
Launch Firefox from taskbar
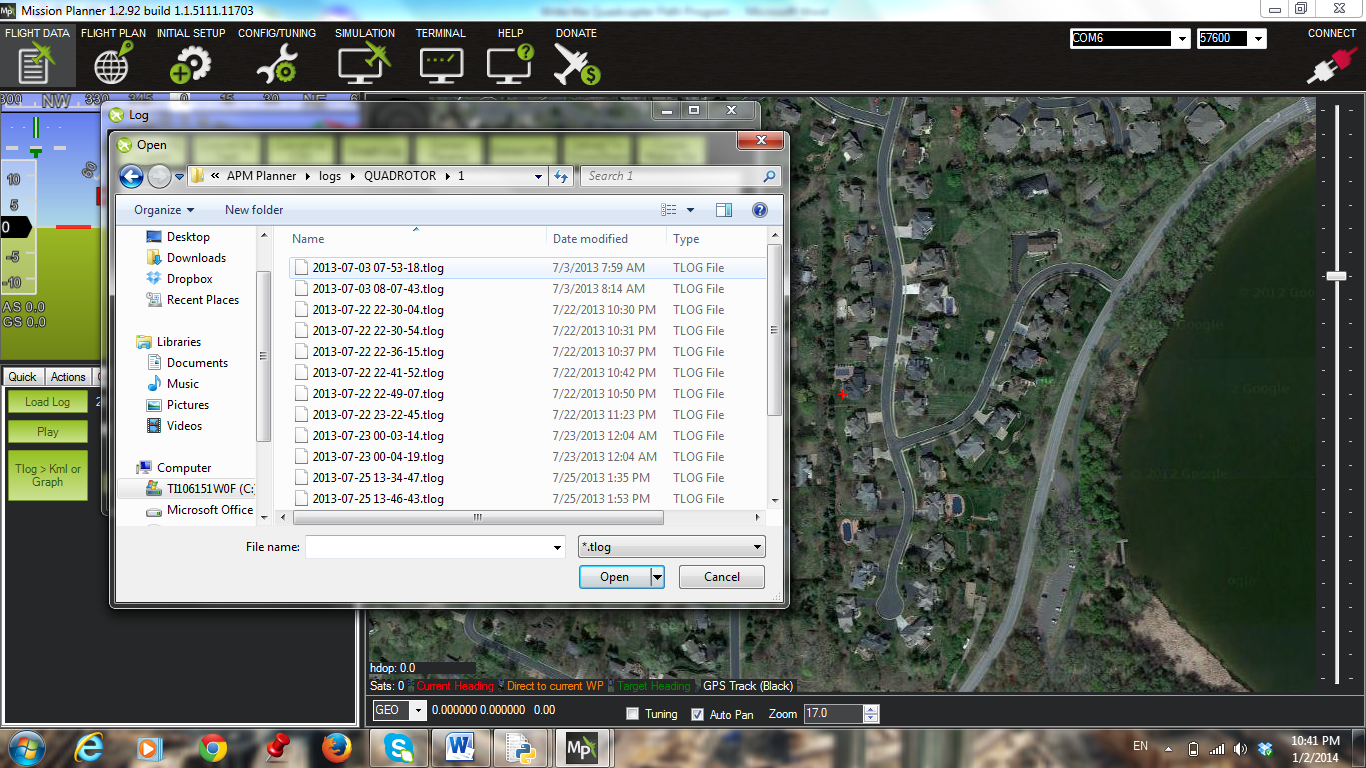(x=336, y=747)
